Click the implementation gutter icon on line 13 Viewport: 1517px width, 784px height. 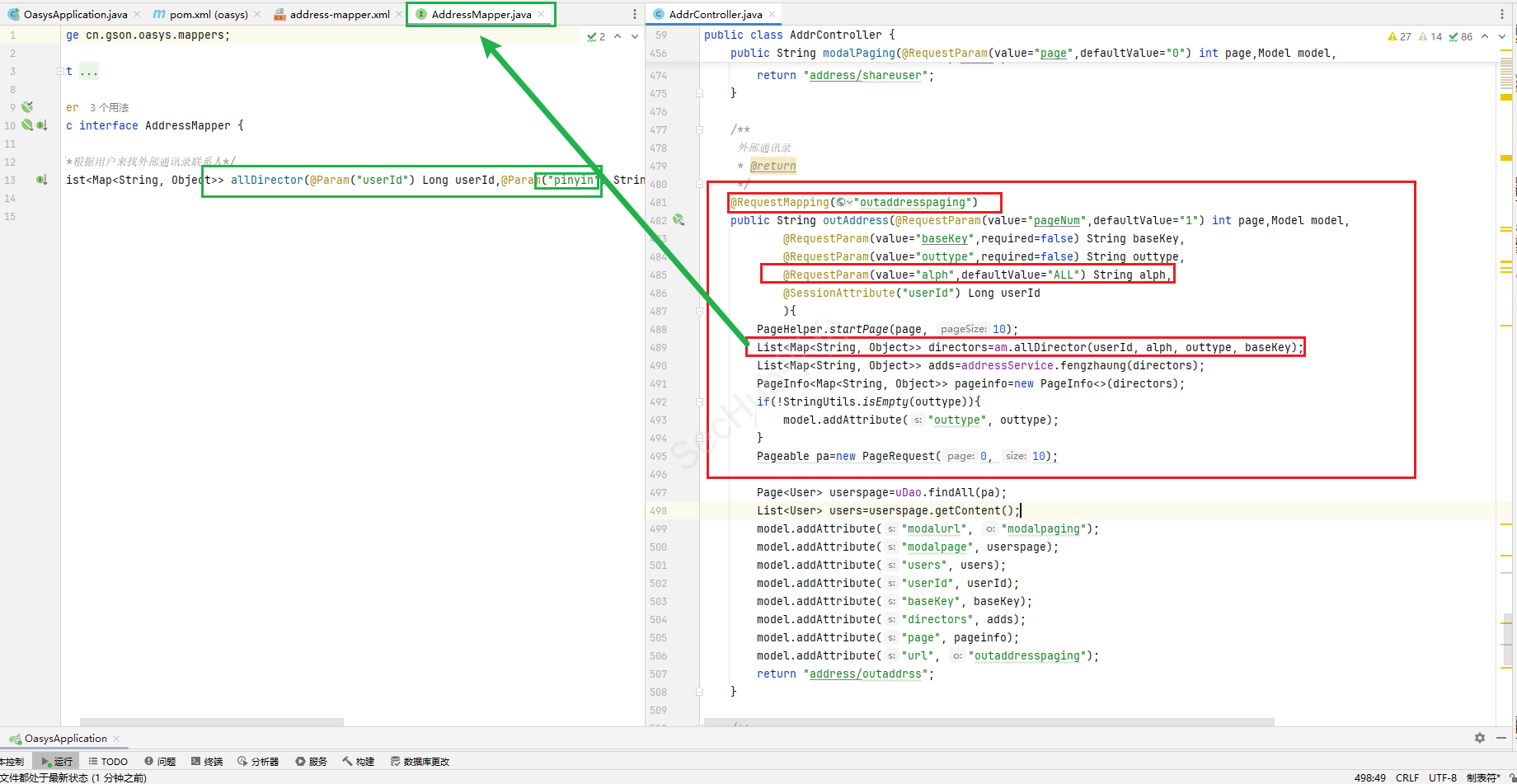coord(41,180)
